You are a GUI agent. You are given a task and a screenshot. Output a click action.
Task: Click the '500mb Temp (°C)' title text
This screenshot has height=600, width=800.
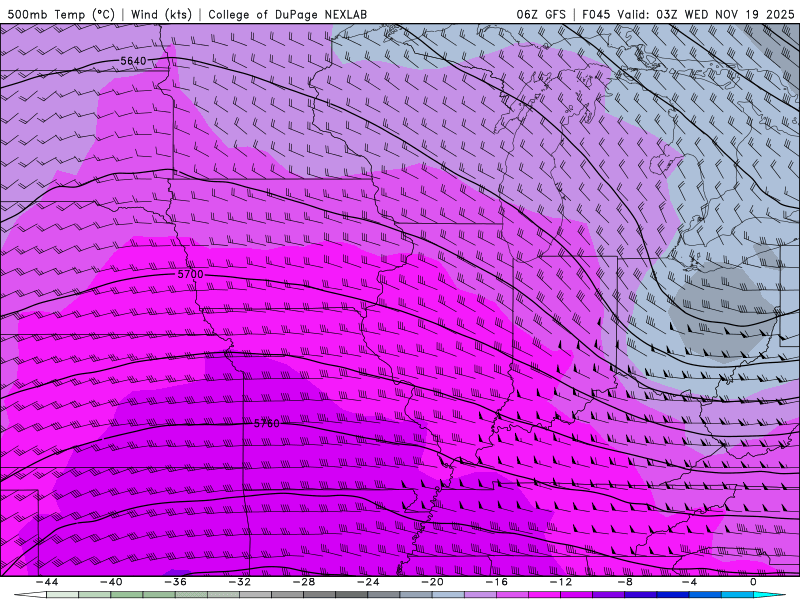tap(61, 14)
